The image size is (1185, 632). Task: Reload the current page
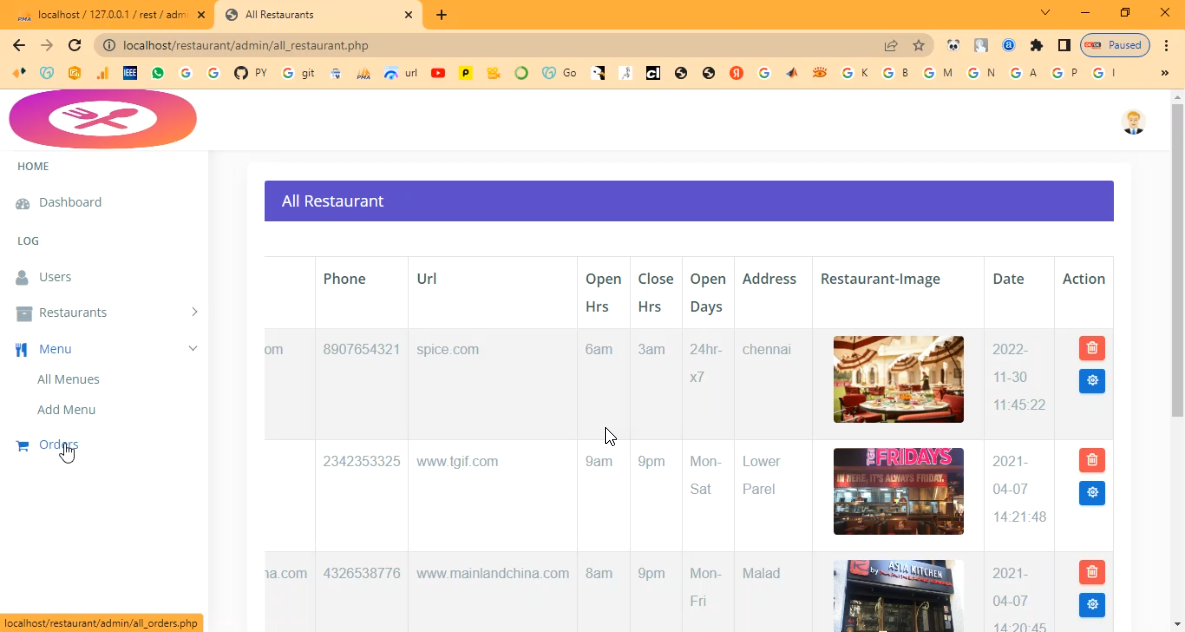pyautogui.click(x=74, y=45)
